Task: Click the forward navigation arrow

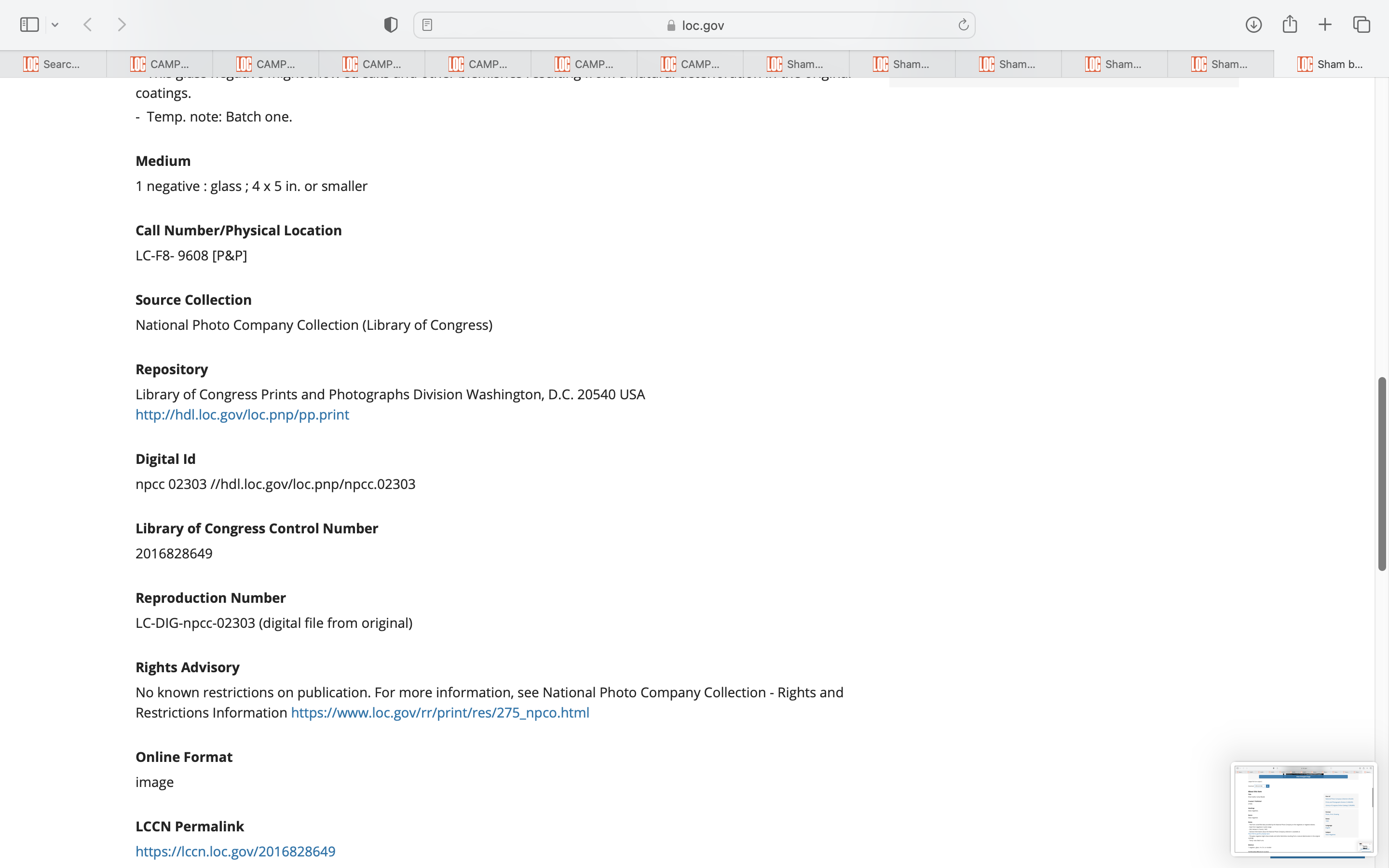Action: click(x=122, y=25)
